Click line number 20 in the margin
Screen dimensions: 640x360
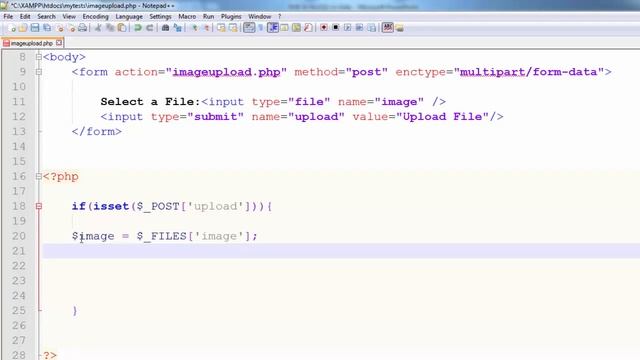click(19, 236)
